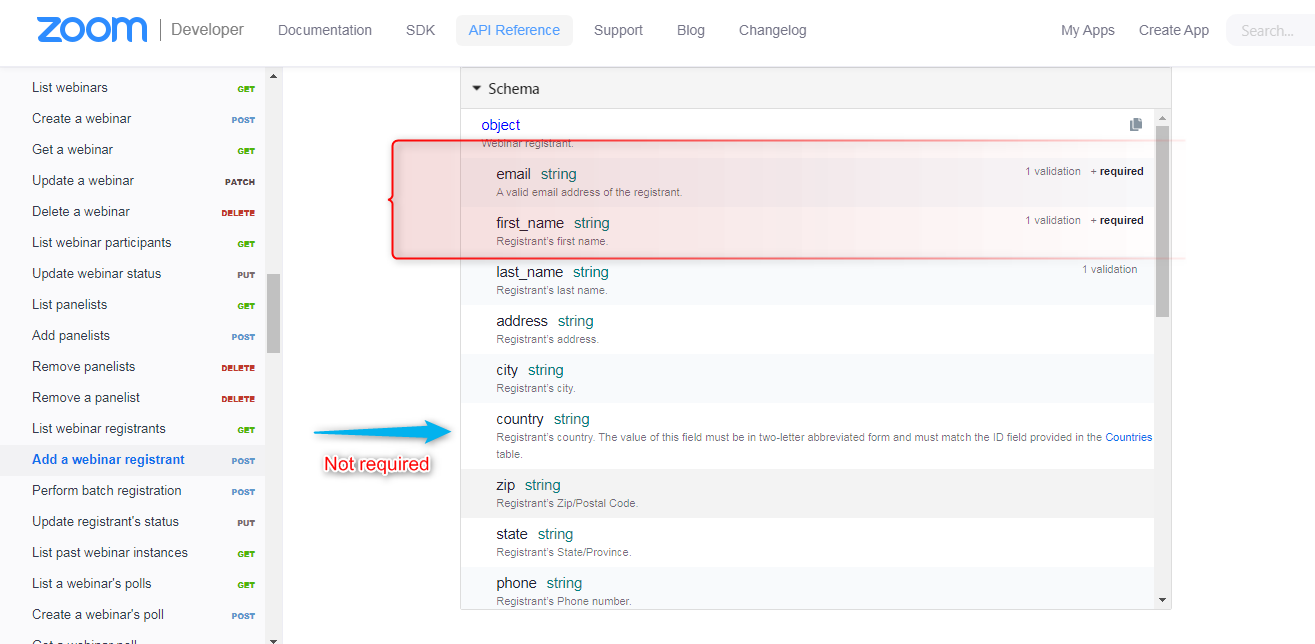Expand email's 1 validation
1315x644 pixels.
coord(1053,172)
